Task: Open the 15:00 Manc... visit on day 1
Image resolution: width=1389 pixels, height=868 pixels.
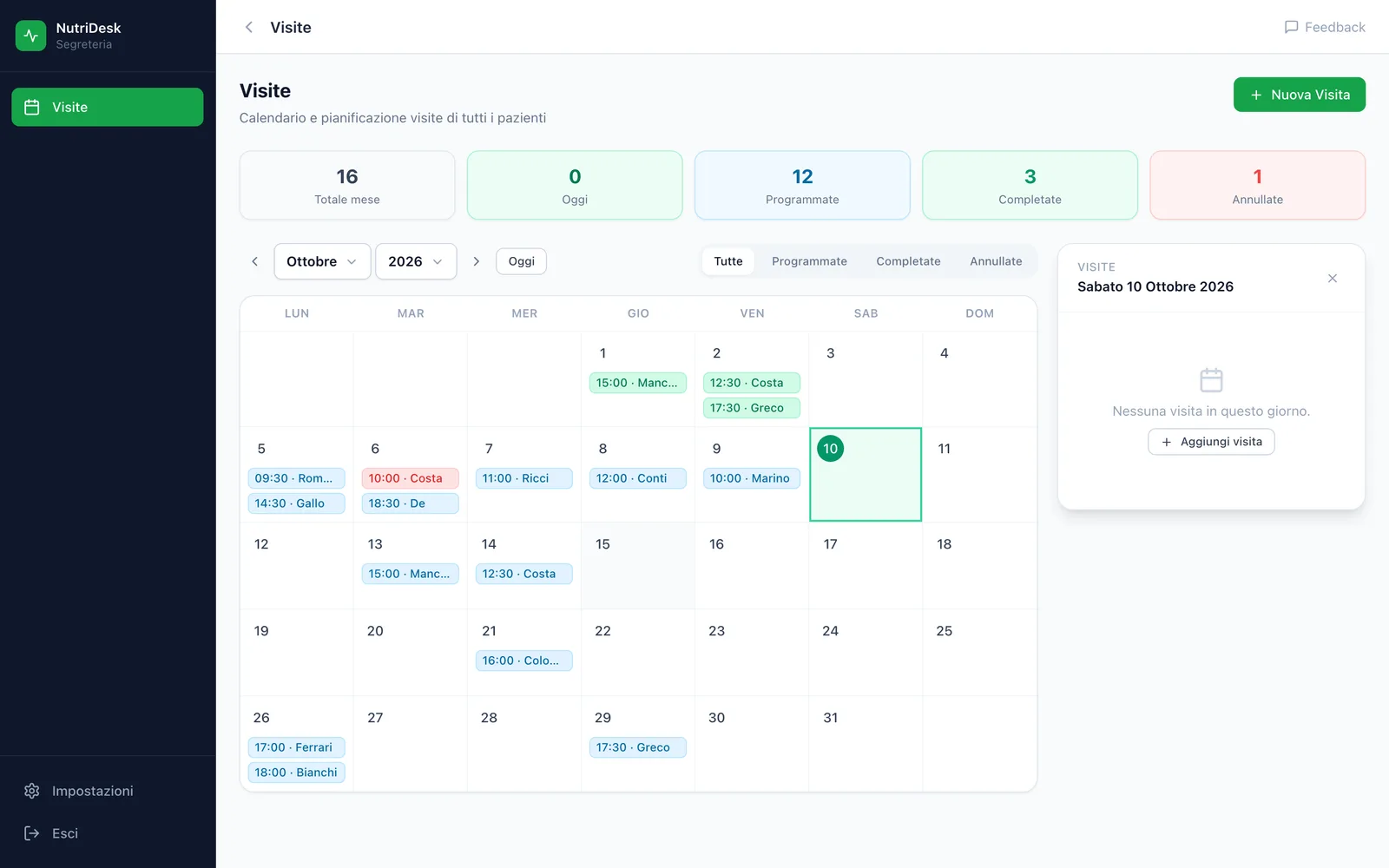Action: point(638,383)
